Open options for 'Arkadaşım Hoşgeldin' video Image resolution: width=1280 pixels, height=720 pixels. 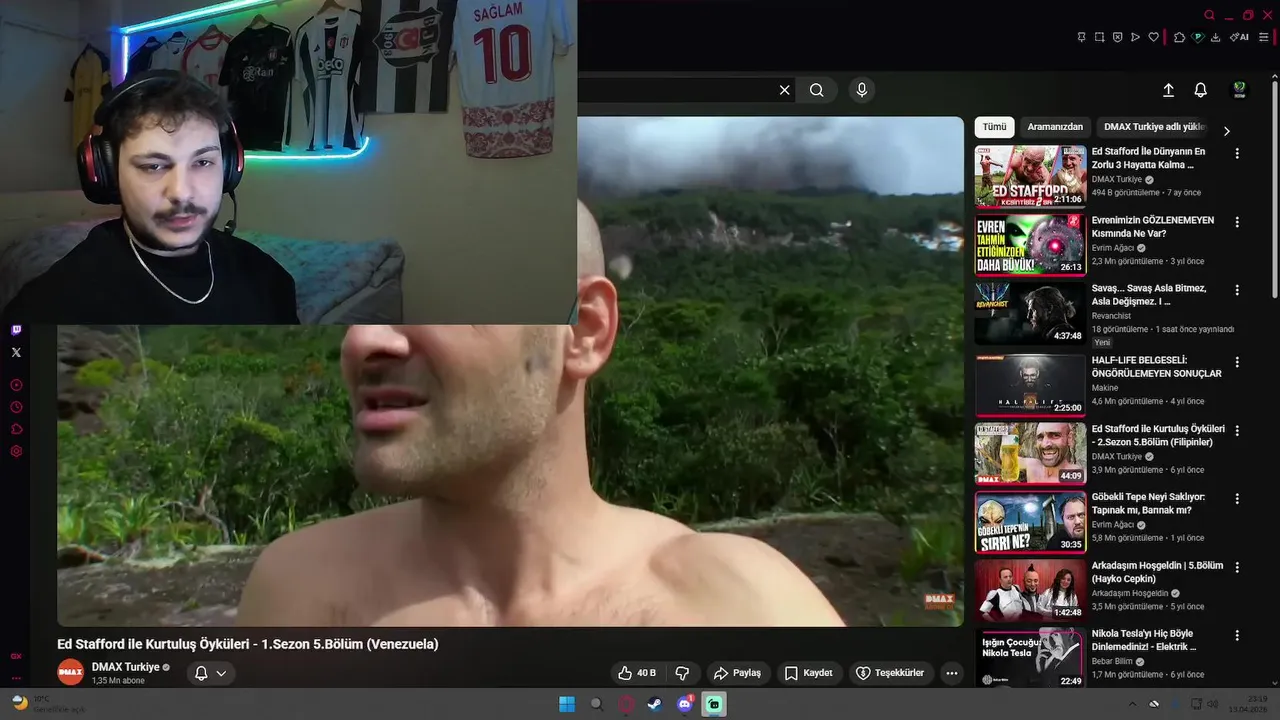click(x=1237, y=567)
